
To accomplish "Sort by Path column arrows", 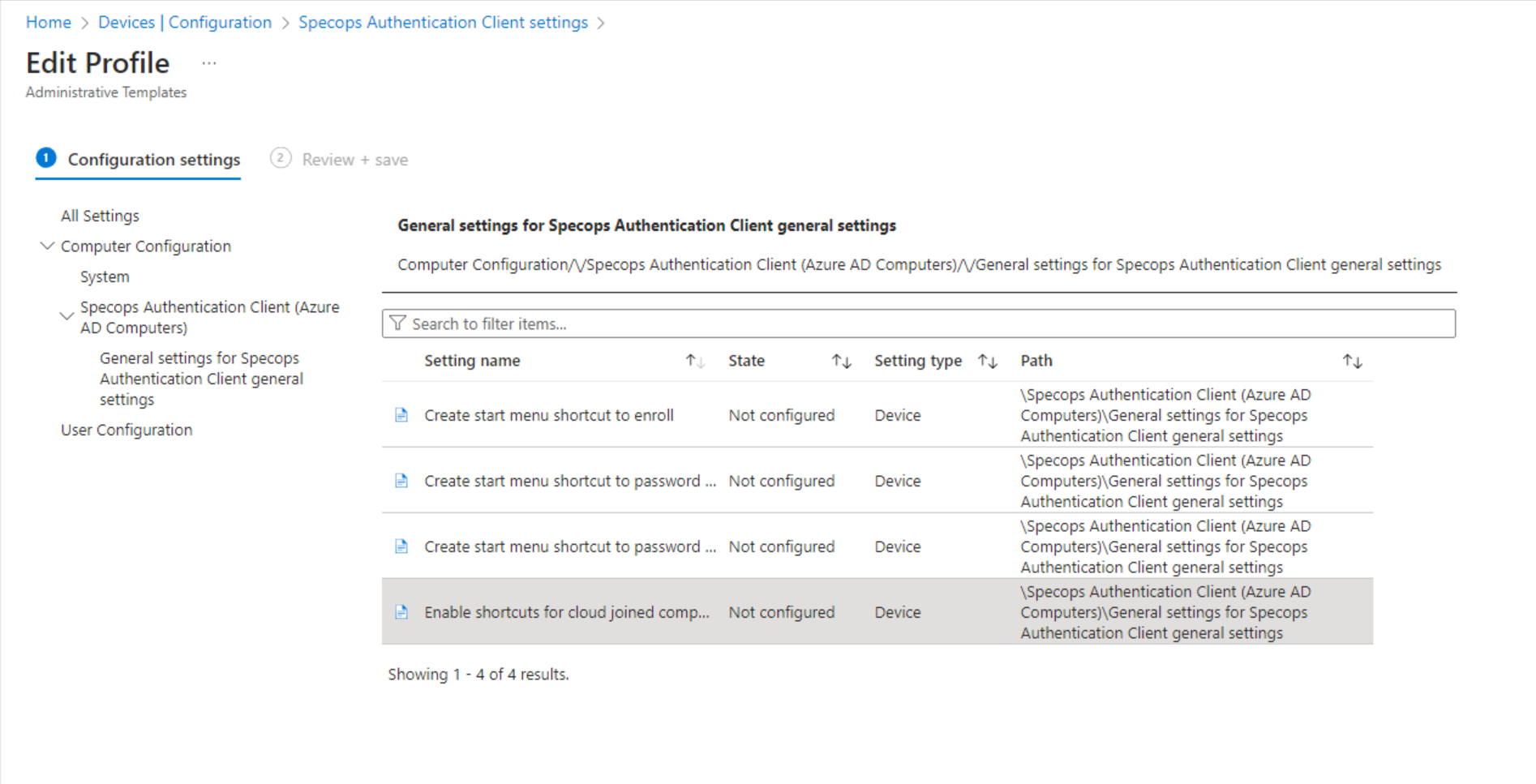I will 1352,361.
